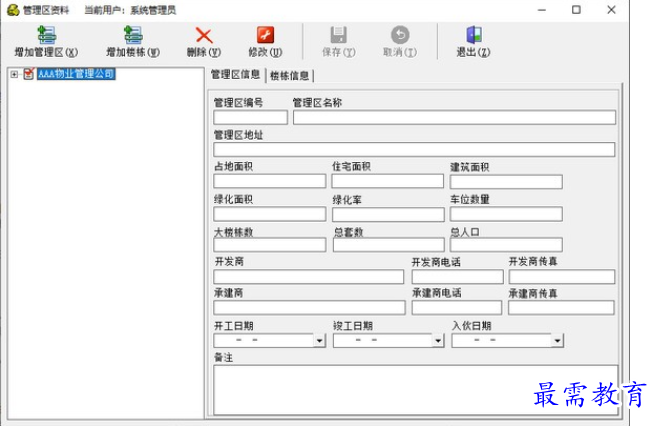Select the 绿化率 input box
The width and height of the screenshot is (655, 426).
[x=388, y=214]
